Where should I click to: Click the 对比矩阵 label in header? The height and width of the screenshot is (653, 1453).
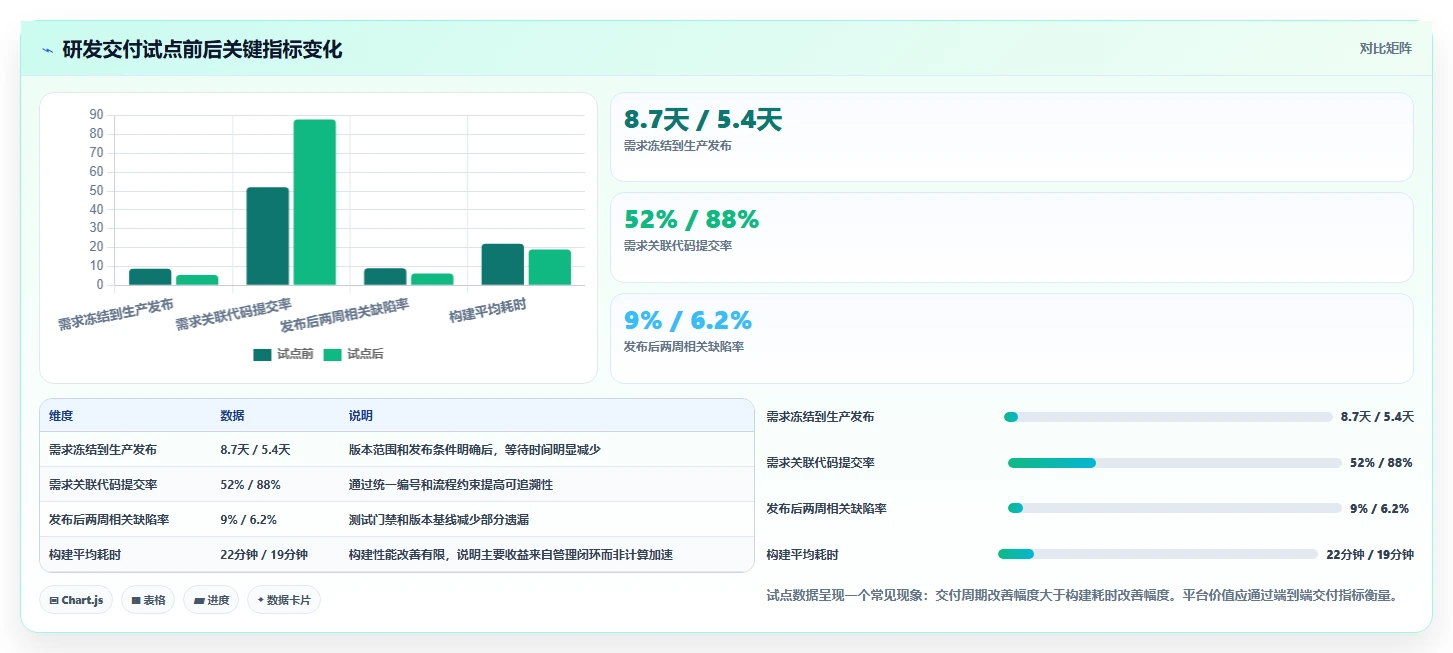click(x=1385, y=48)
